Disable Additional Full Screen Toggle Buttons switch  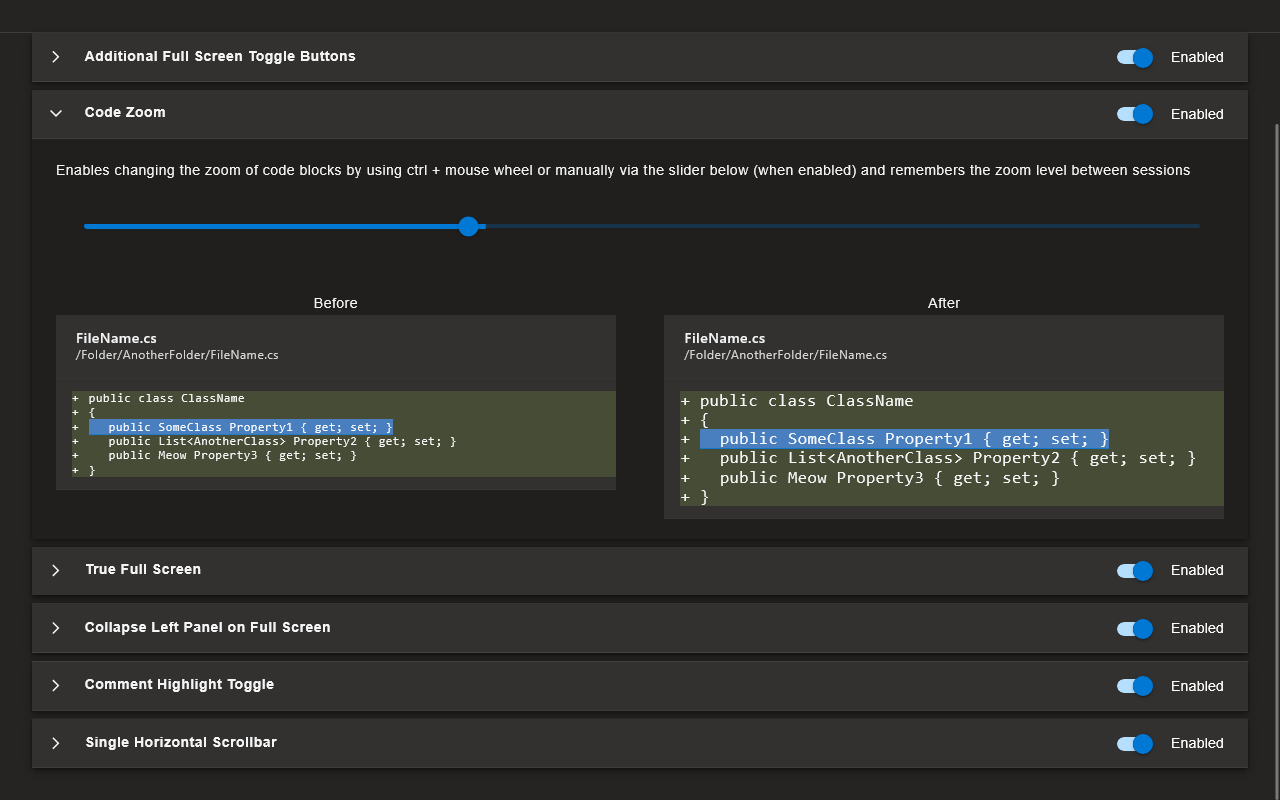click(x=1135, y=57)
